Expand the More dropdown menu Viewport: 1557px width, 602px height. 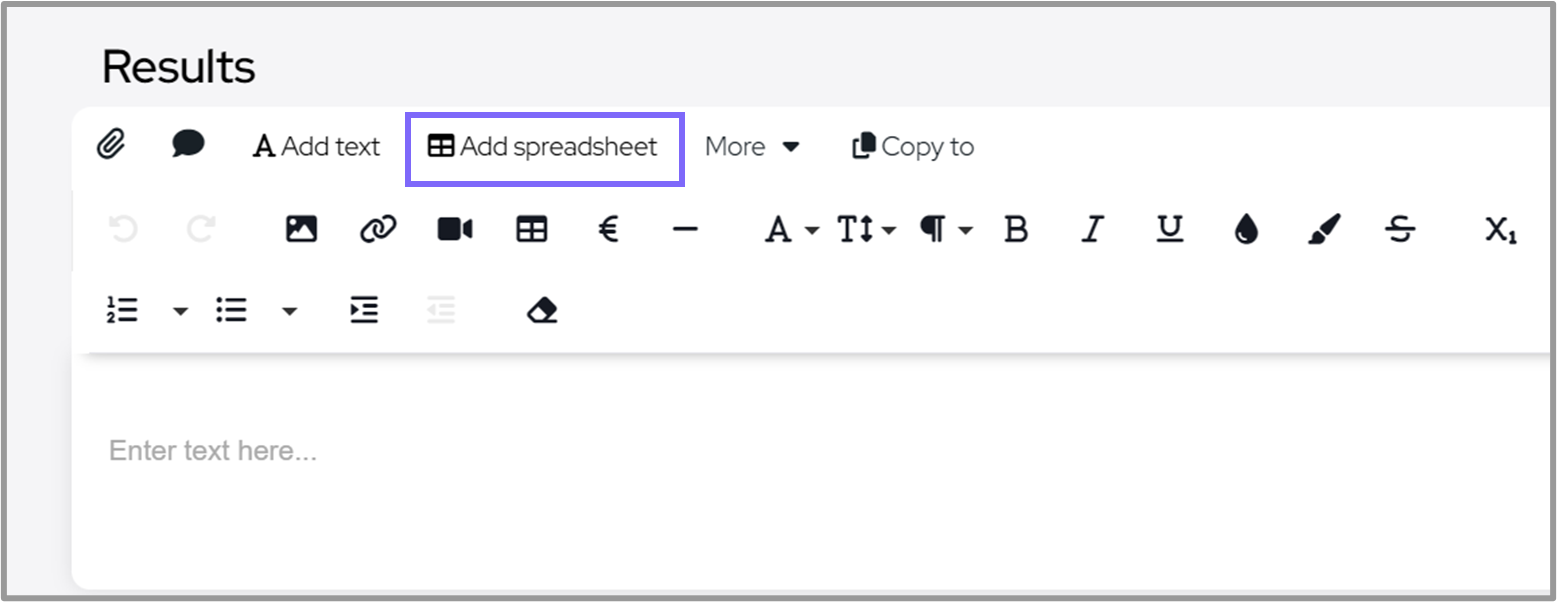click(x=752, y=147)
